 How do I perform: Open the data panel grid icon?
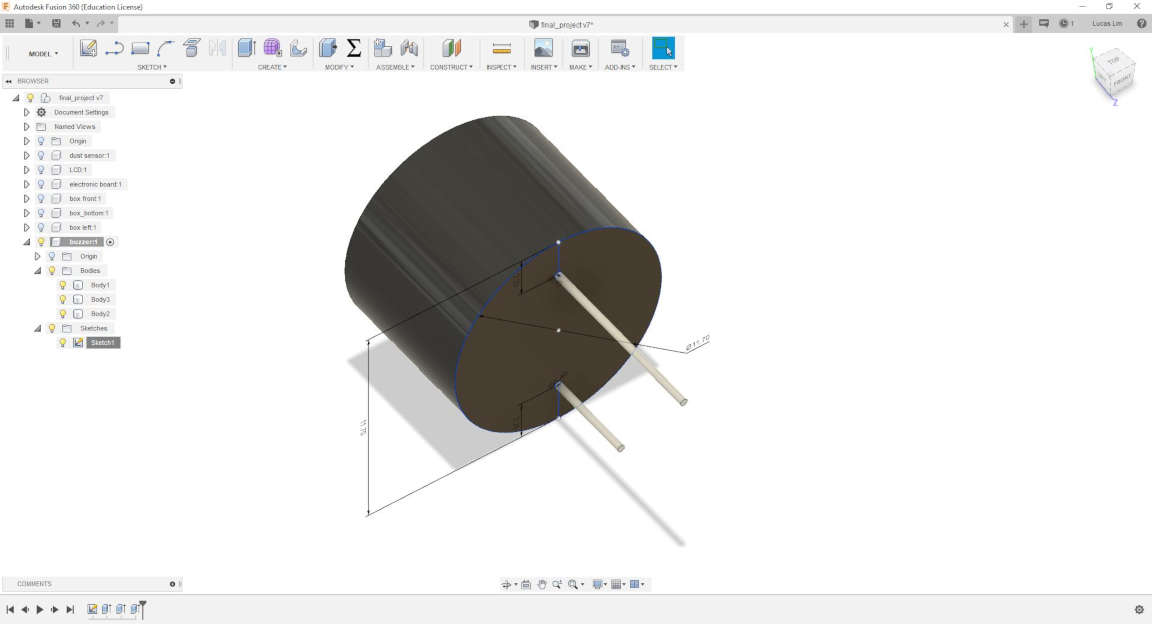(x=10, y=24)
